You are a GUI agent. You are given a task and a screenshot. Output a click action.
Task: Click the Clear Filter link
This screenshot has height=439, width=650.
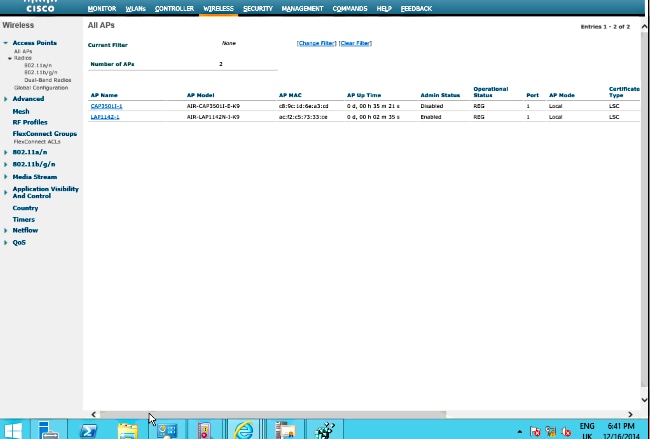click(355, 43)
